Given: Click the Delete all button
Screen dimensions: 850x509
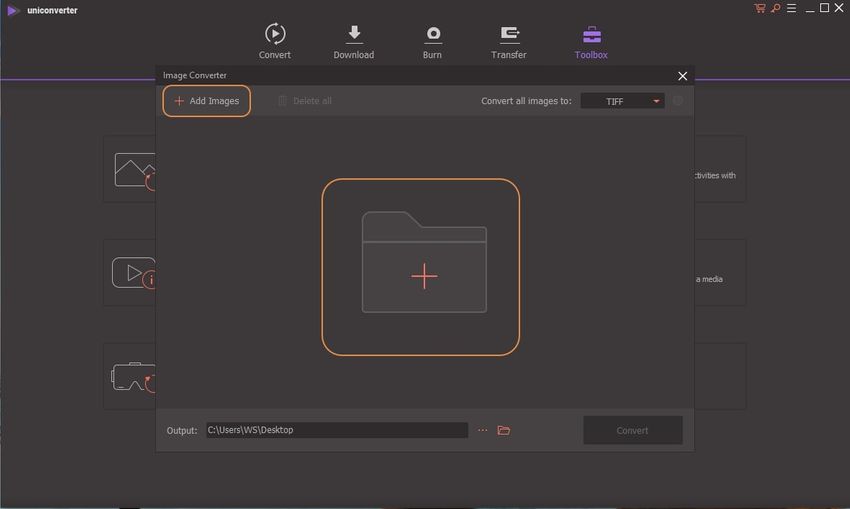Looking at the screenshot, I should tap(304, 101).
